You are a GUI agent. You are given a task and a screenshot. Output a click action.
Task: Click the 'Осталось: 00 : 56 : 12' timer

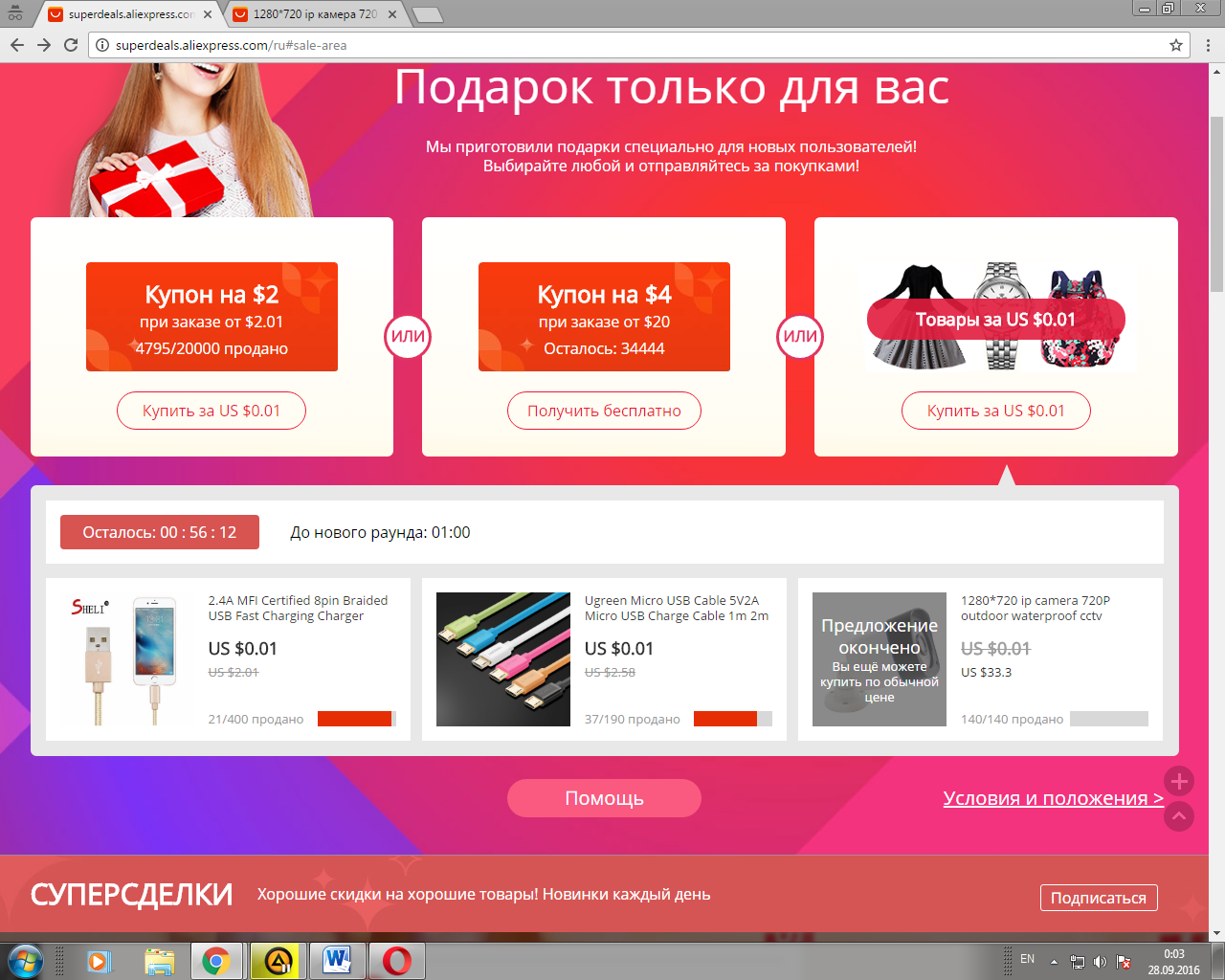point(160,532)
